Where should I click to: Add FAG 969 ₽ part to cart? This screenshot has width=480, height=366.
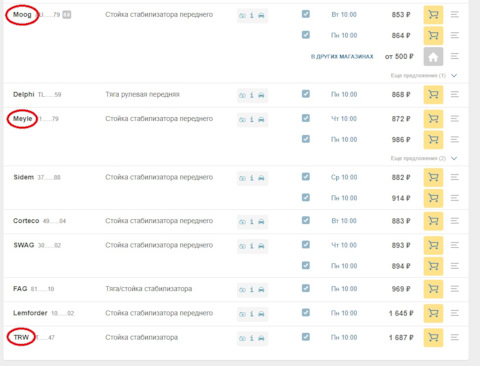(433, 289)
